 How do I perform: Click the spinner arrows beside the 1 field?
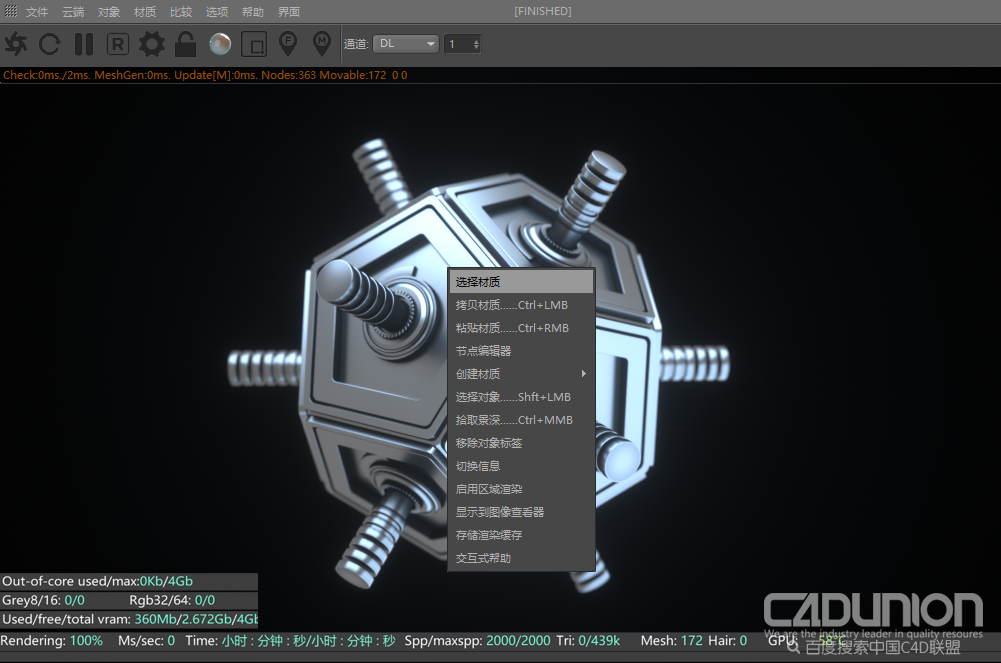[476, 44]
